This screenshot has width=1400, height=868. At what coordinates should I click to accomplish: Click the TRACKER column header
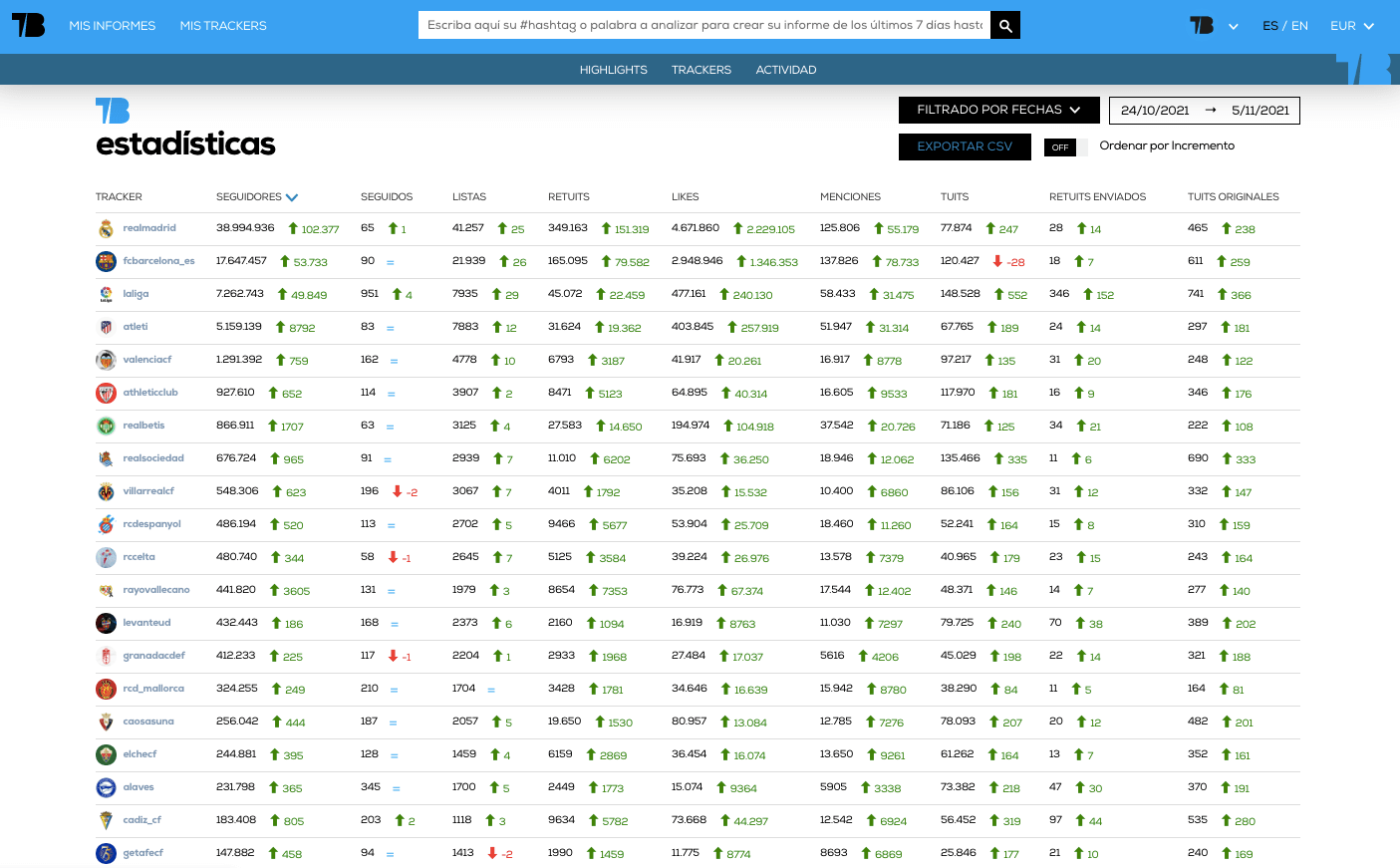[x=119, y=197]
